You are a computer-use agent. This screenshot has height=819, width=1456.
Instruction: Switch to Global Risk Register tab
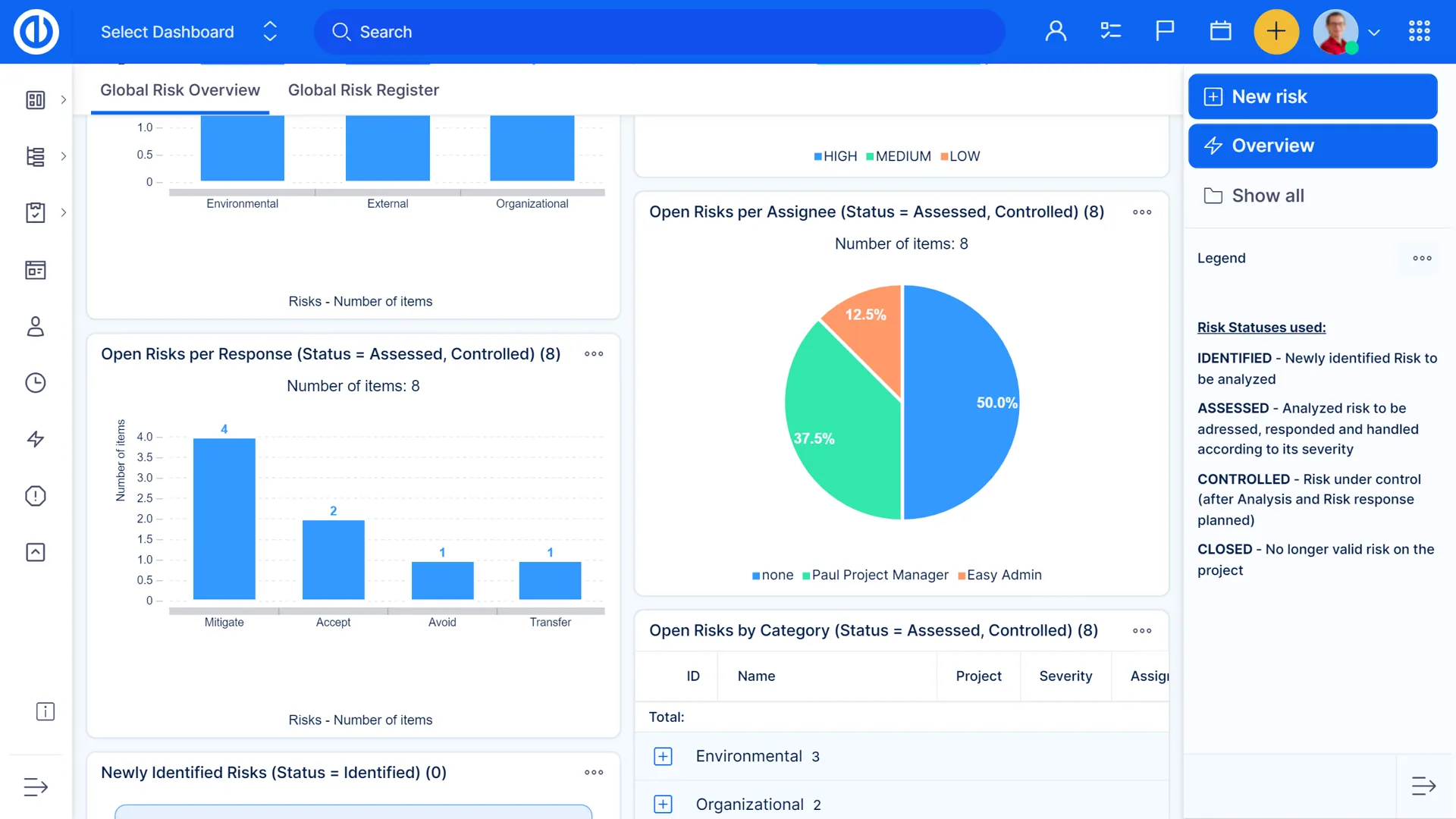click(363, 90)
